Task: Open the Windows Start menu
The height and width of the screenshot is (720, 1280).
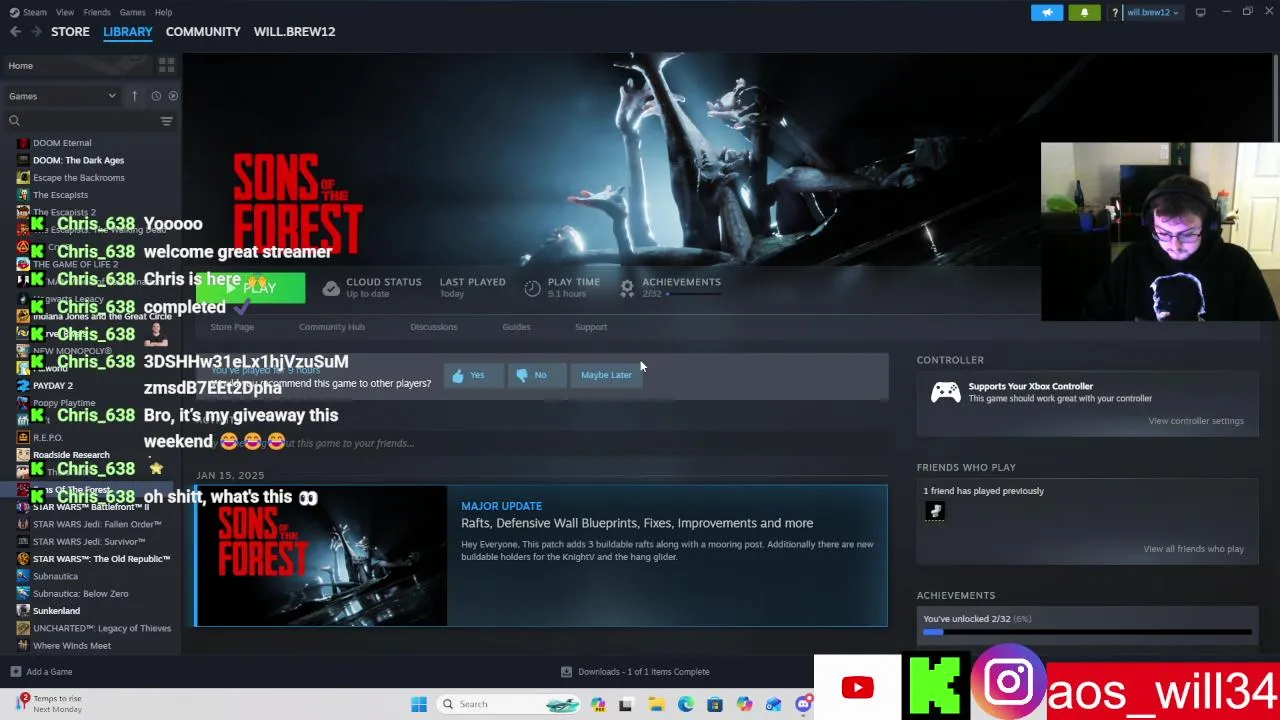Action: 419,704
